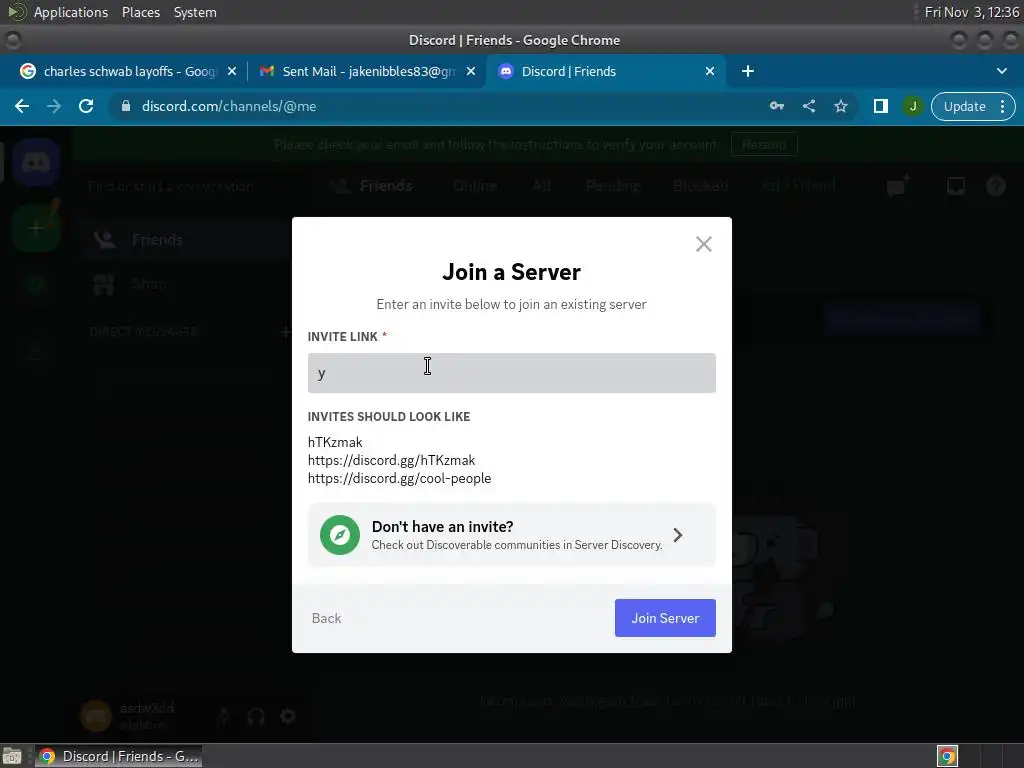
Task: Select the Online friends tab
Action: pos(475,186)
